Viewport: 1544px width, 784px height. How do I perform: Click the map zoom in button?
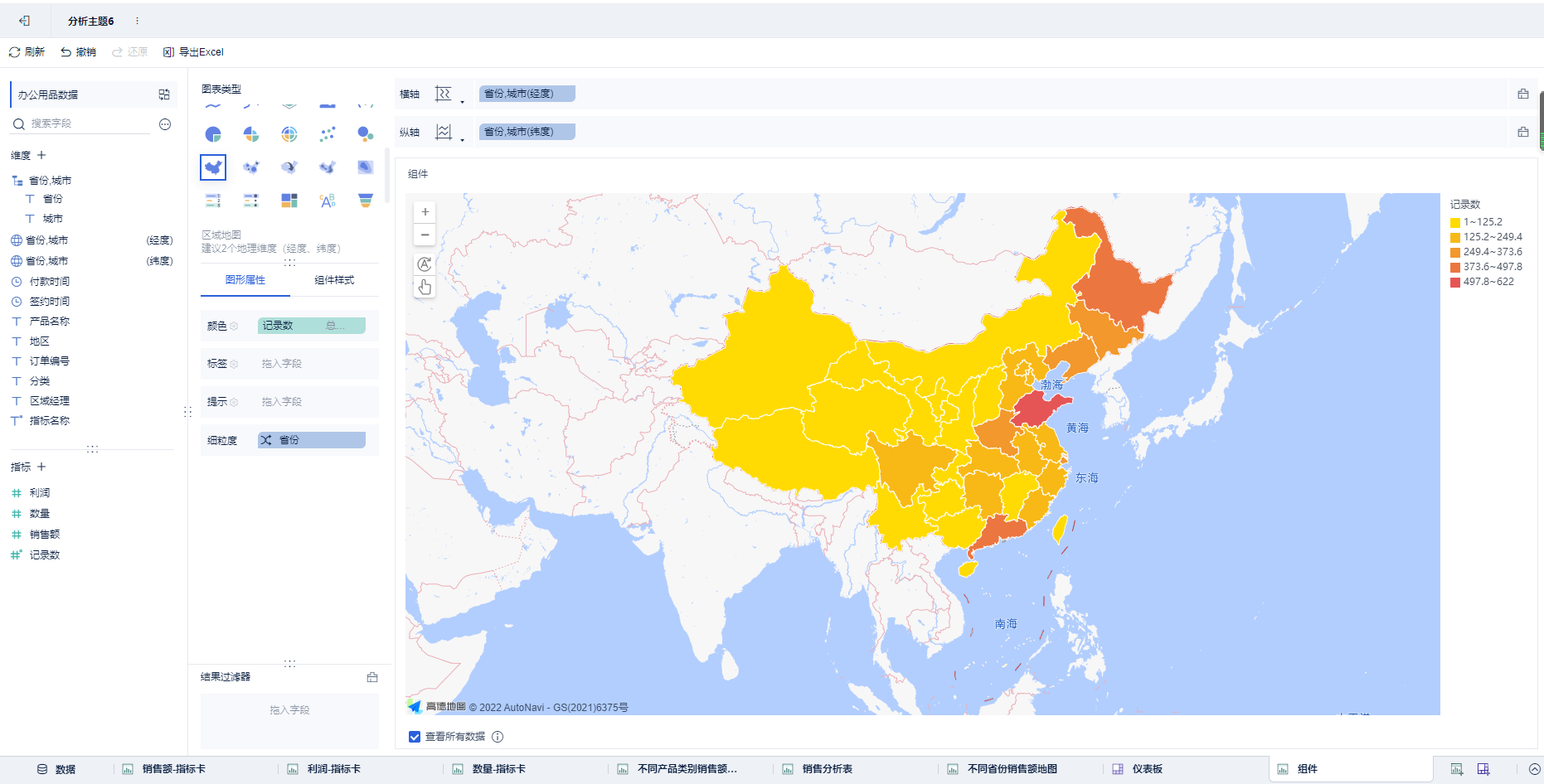click(425, 212)
